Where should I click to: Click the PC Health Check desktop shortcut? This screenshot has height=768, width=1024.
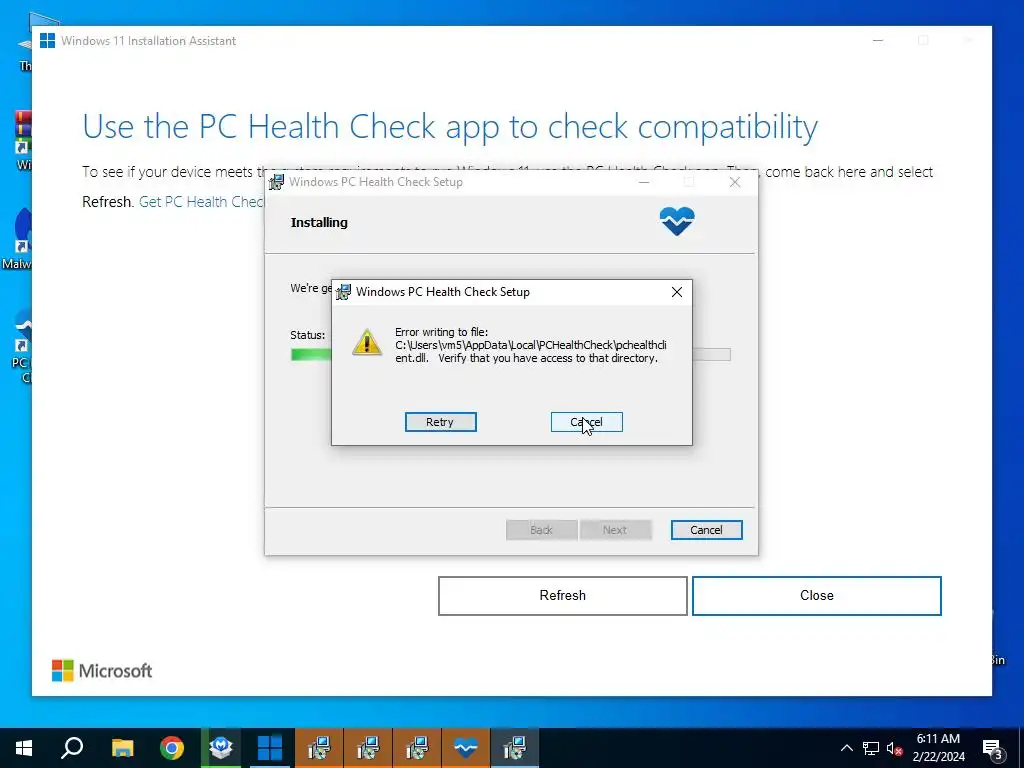20,346
